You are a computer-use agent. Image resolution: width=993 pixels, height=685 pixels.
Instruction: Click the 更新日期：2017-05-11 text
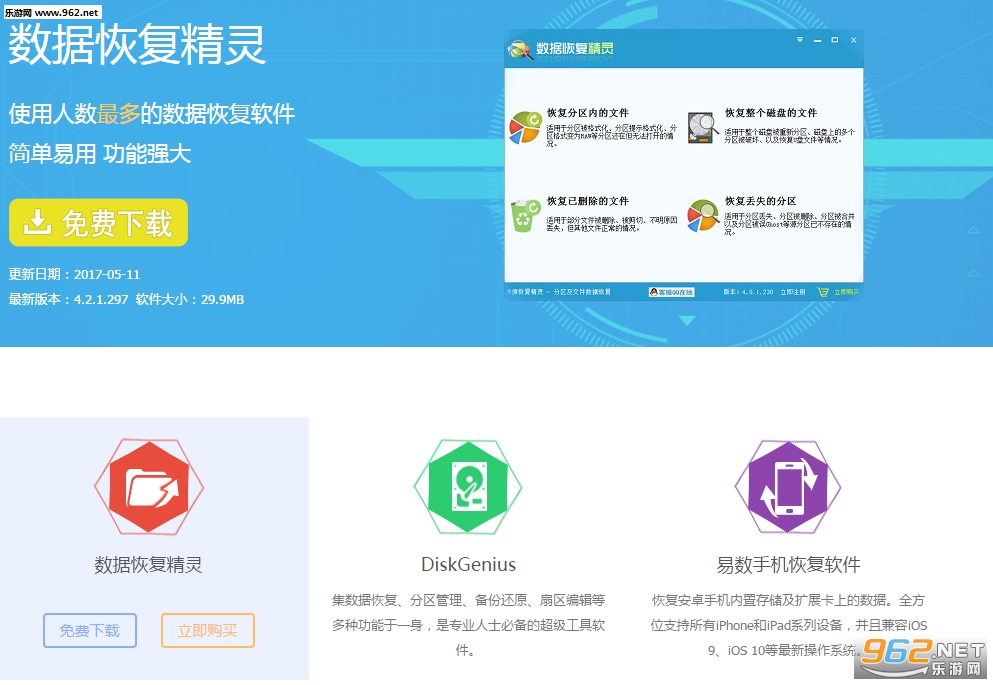pyautogui.click(x=74, y=274)
